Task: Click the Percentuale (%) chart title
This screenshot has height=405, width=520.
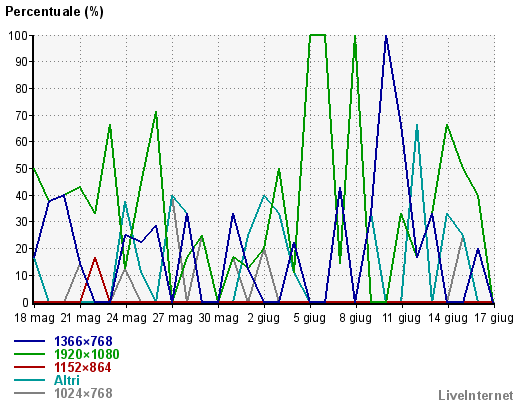Action: tap(54, 12)
